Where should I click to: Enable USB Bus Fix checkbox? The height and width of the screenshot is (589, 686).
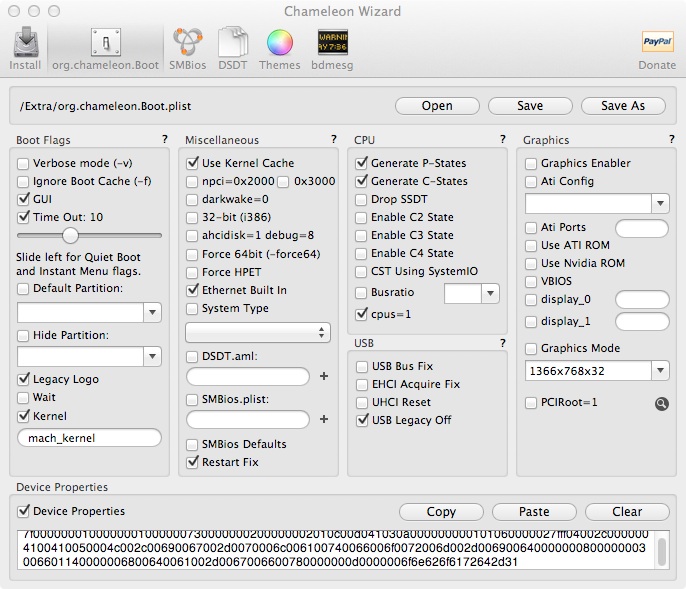click(361, 367)
